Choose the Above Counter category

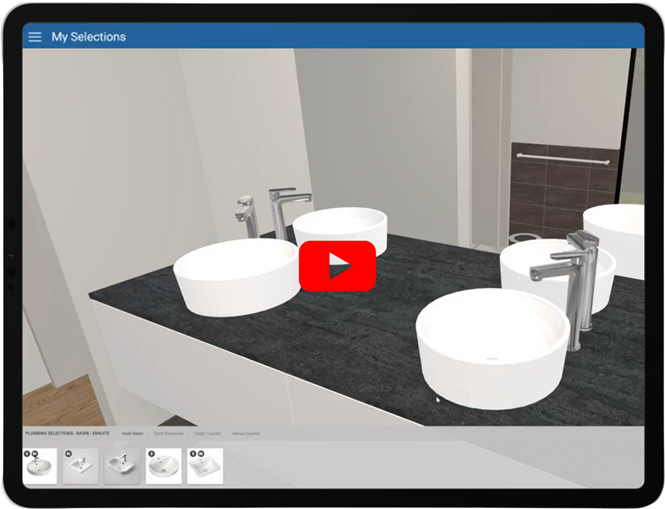[246, 433]
